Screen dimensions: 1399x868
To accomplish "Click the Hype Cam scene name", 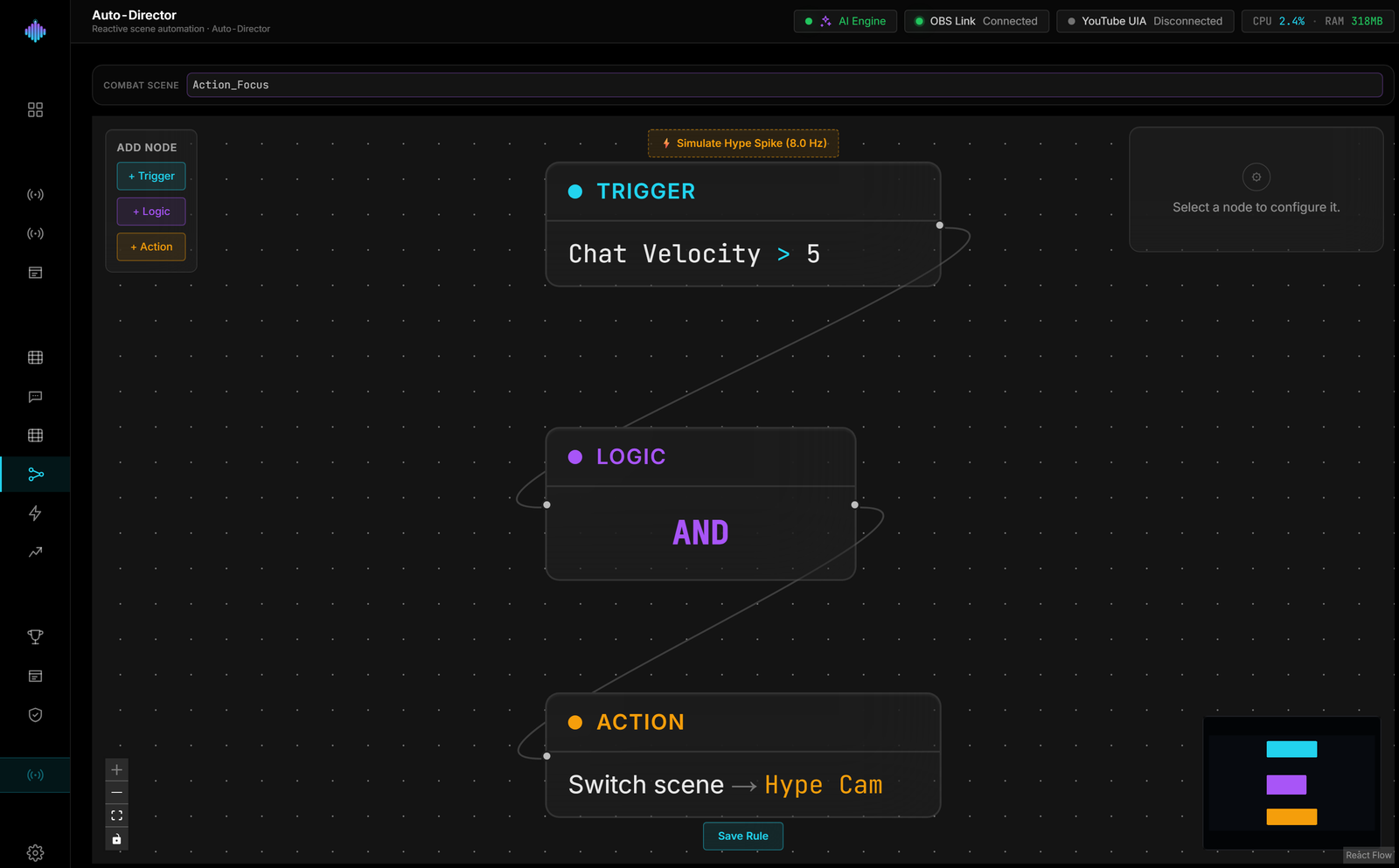I will (x=824, y=785).
